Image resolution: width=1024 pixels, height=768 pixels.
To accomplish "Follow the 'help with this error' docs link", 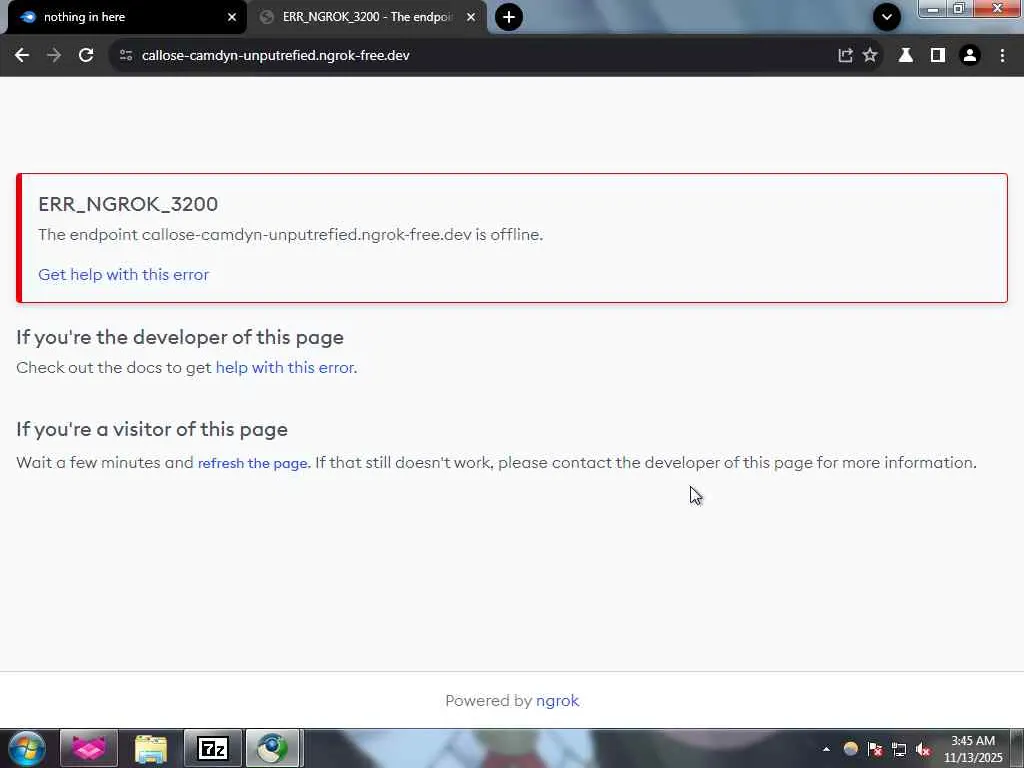I will tap(285, 367).
